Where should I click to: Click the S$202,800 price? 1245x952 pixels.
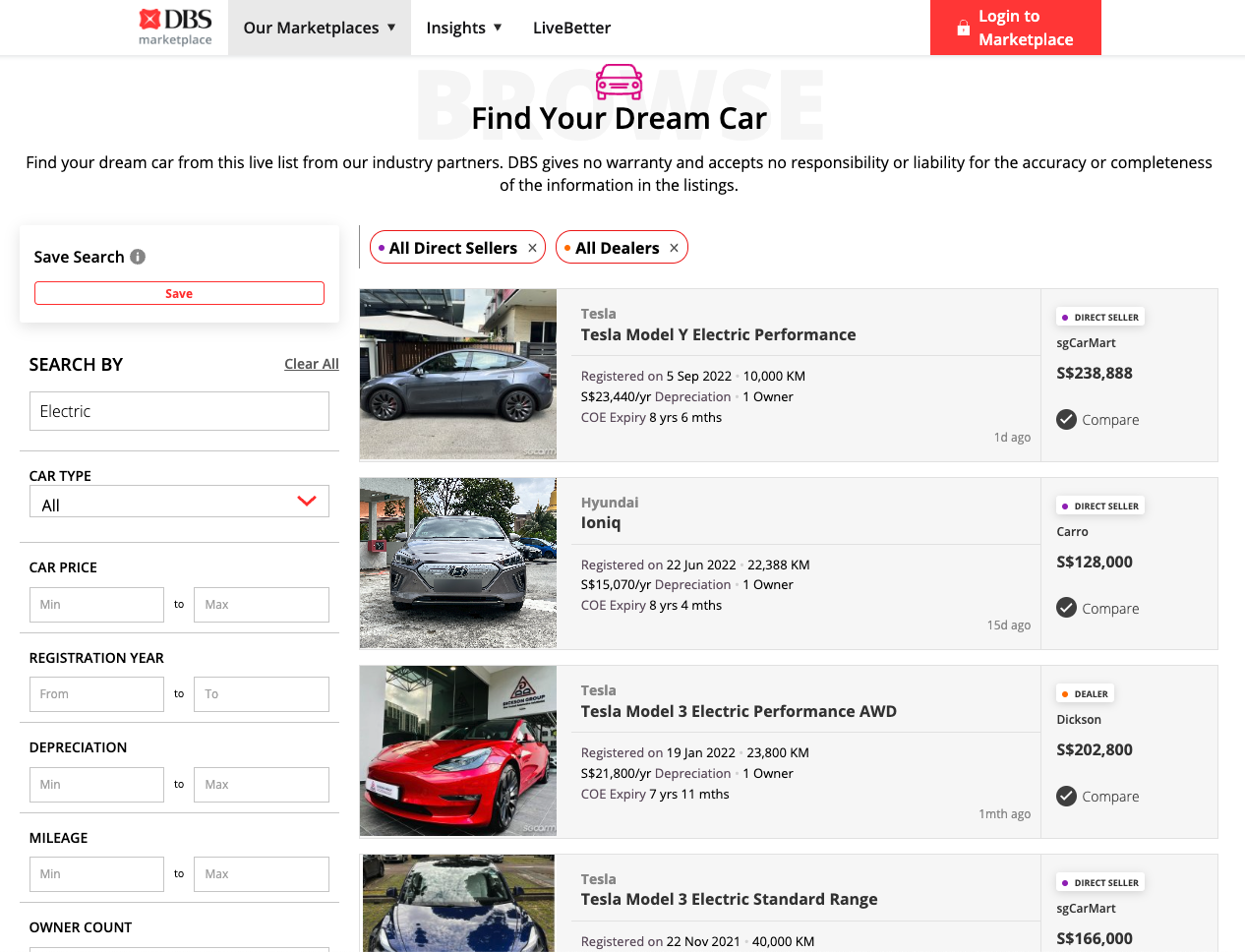pos(1095,749)
